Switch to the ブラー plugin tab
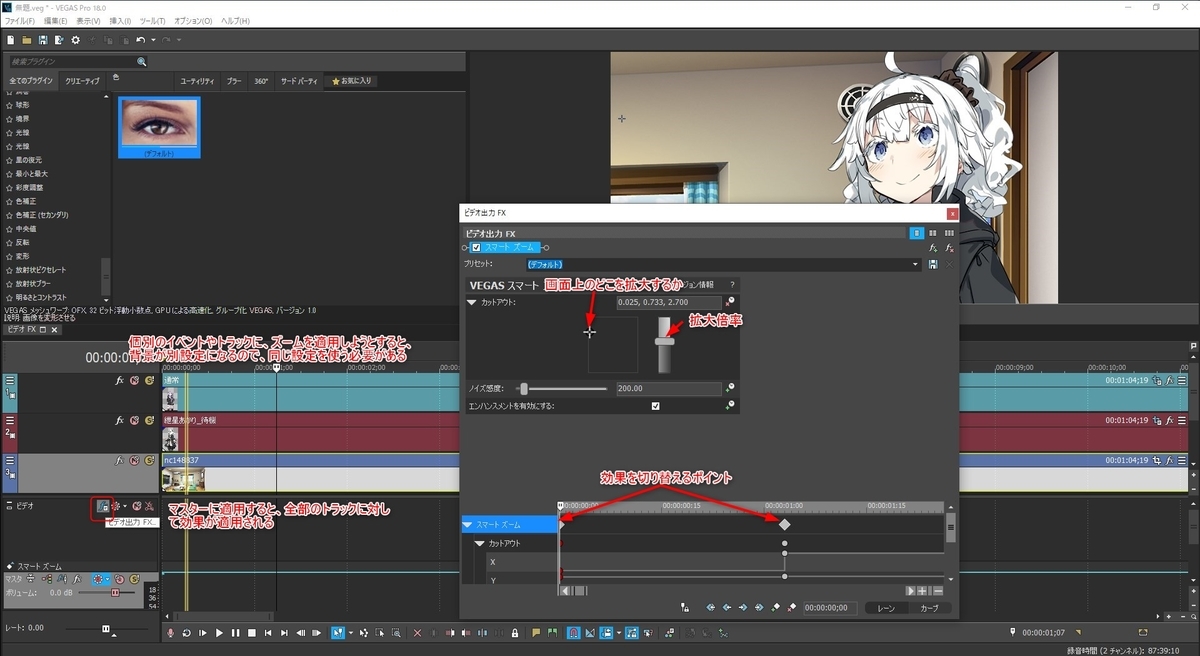 pyautogui.click(x=234, y=80)
